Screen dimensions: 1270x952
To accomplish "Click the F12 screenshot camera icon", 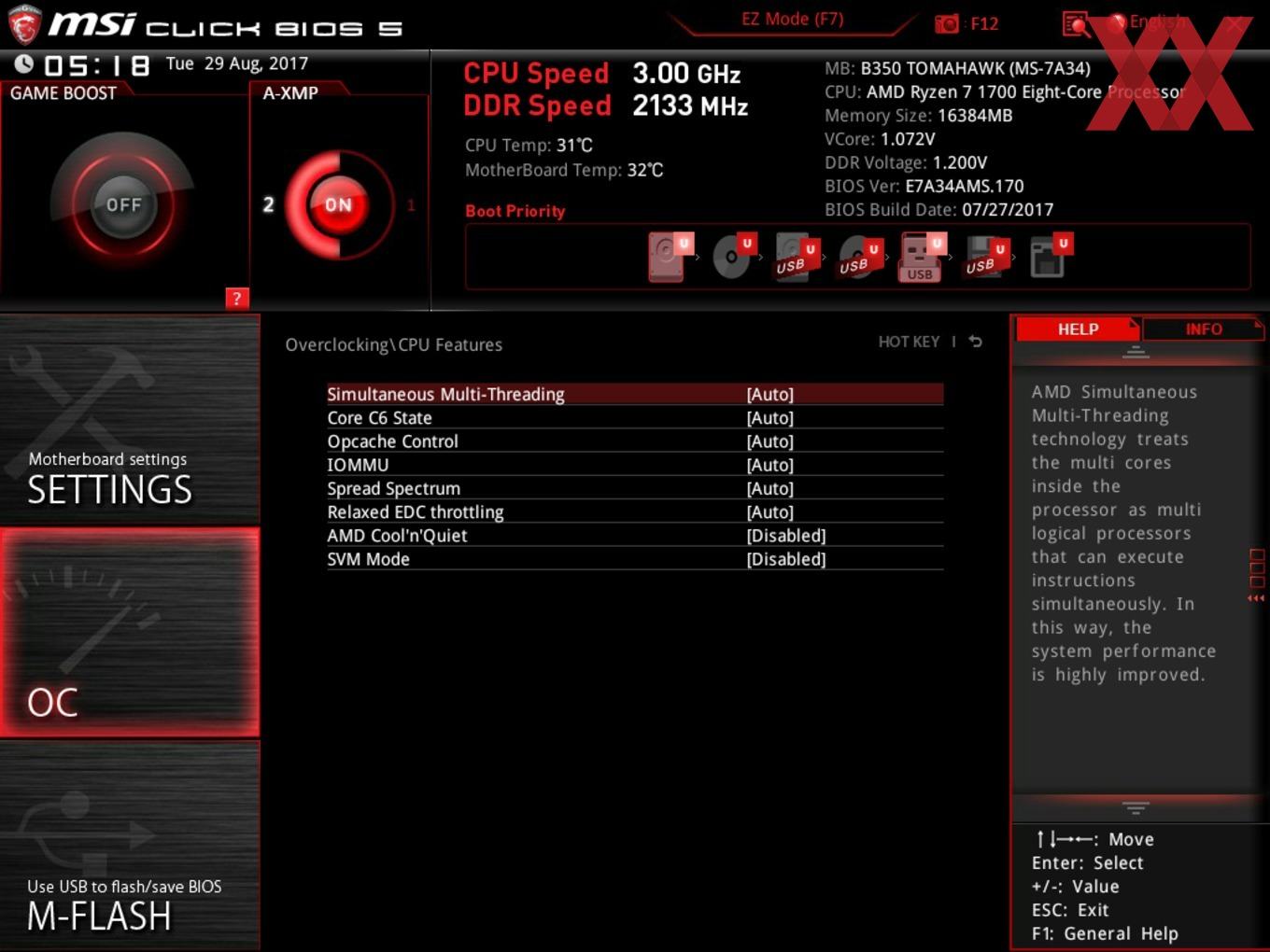I will coord(946,24).
